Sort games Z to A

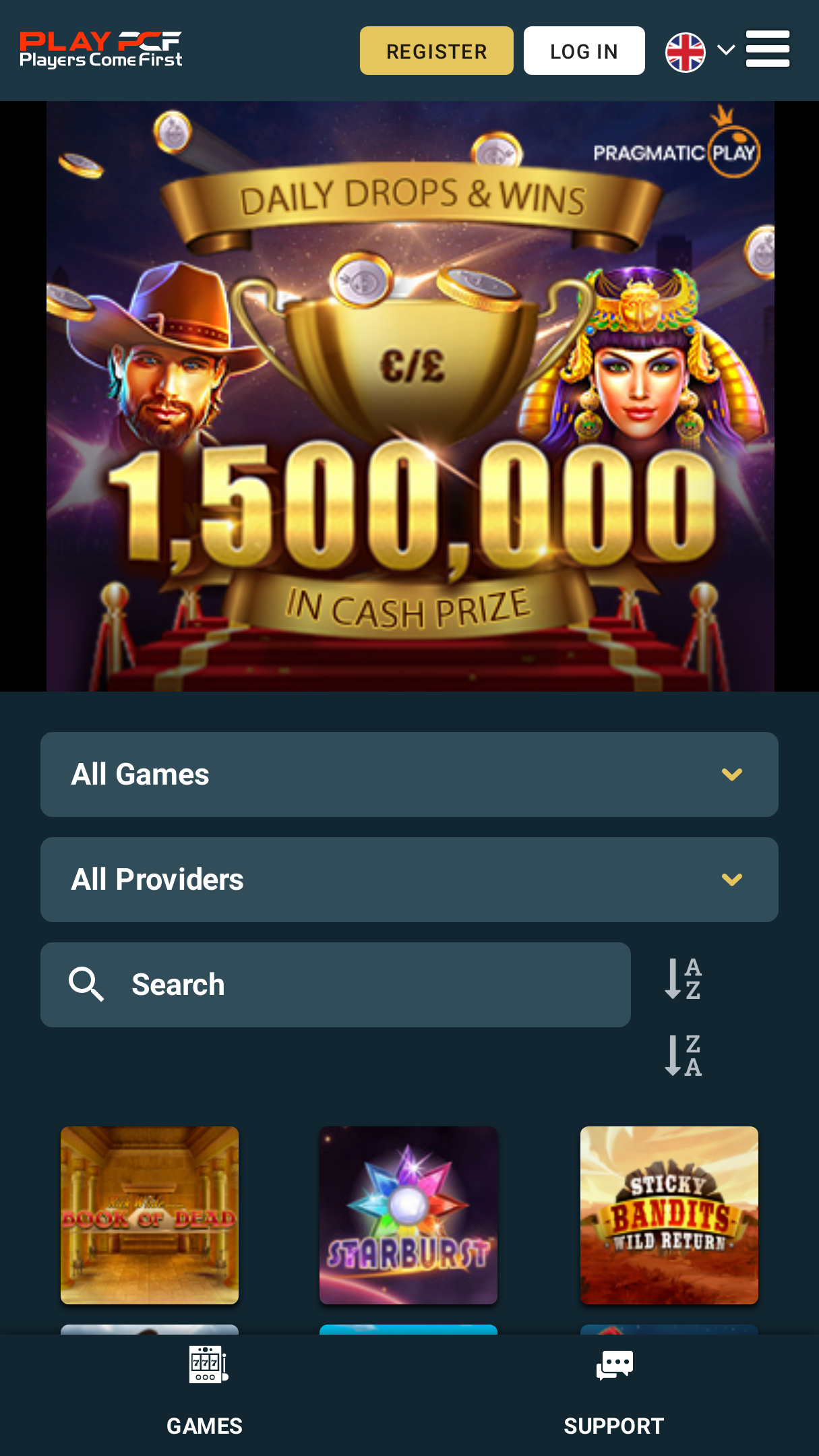[x=684, y=1055]
